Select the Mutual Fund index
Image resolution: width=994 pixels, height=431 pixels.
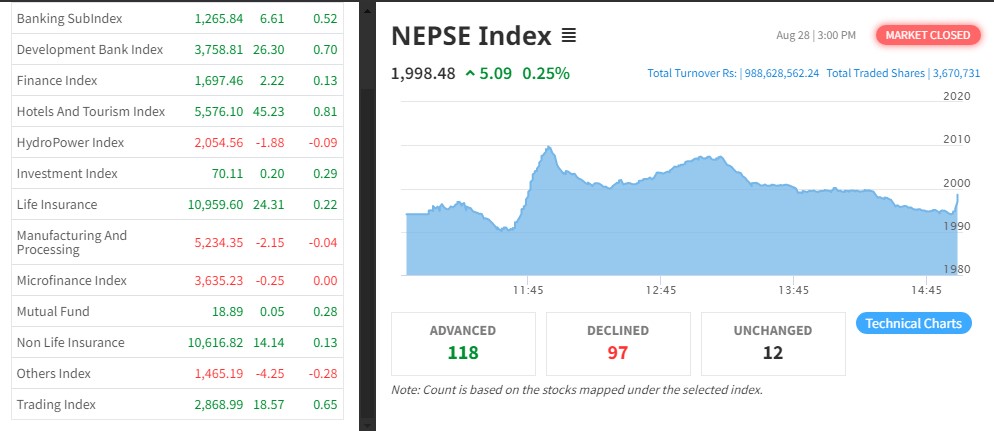click(53, 312)
